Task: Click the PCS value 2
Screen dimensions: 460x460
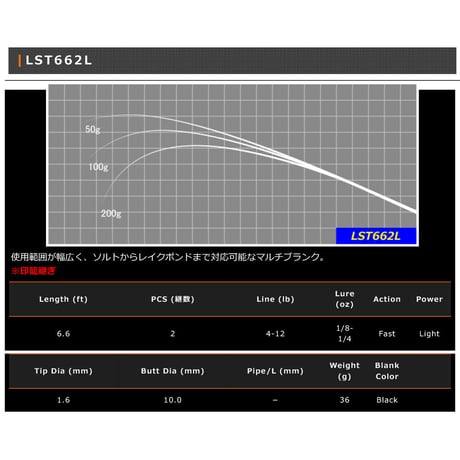Action: (x=173, y=334)
